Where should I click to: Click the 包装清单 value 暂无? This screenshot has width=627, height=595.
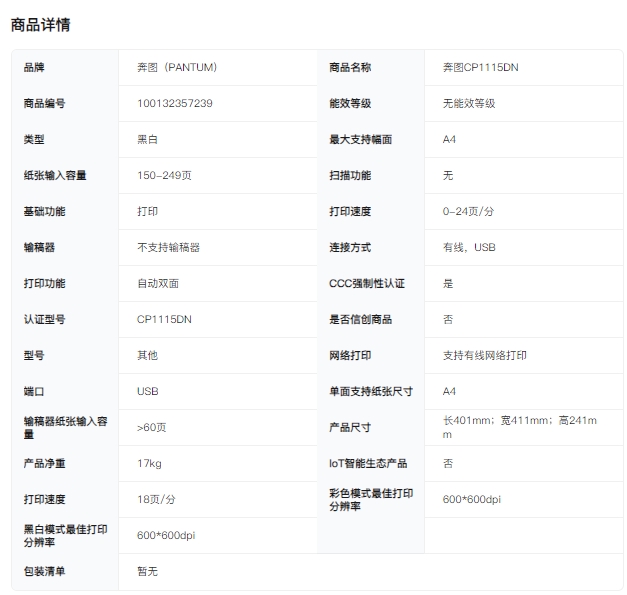148,571
